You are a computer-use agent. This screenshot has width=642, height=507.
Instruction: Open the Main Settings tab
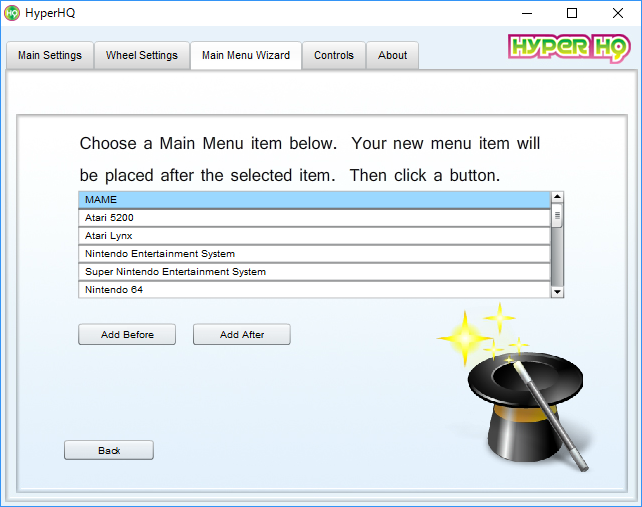(50, 55)
